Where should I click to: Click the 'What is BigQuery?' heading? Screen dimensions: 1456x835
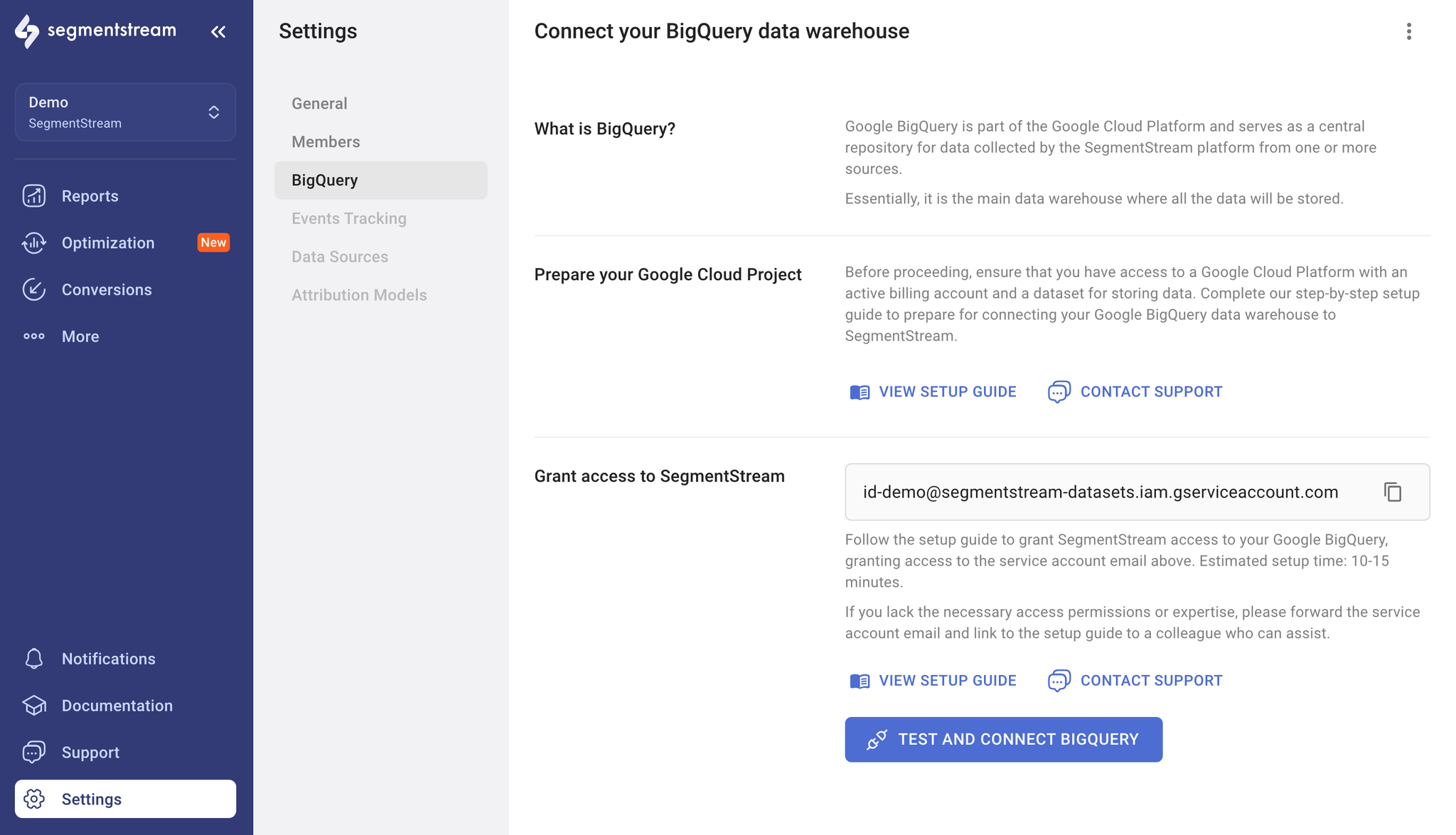[x=604, y=129]
